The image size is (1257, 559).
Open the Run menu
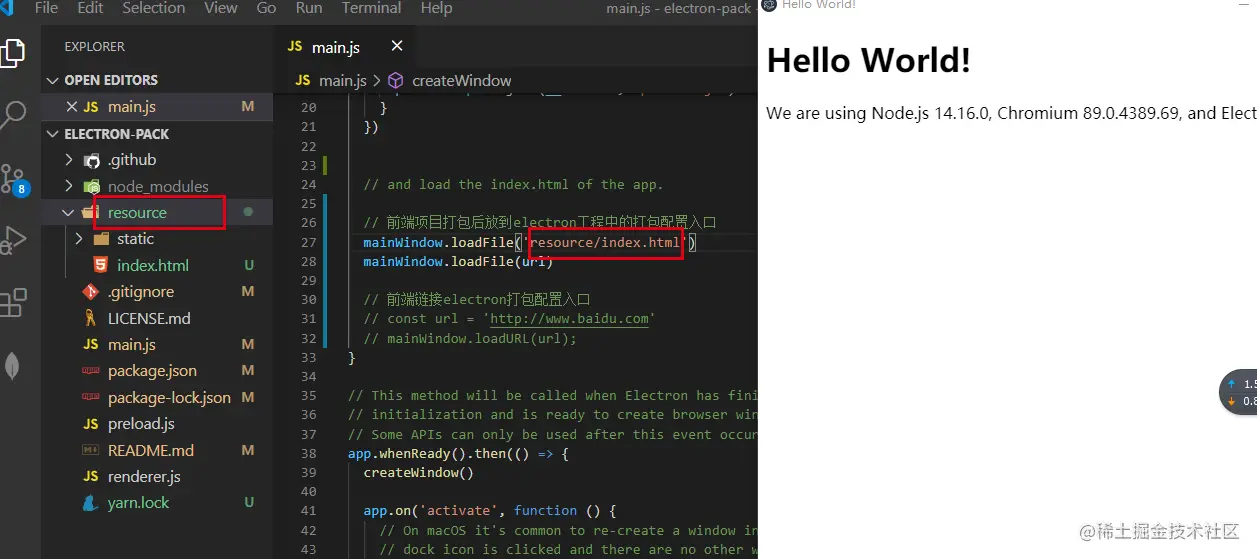[x=309, y=8]
